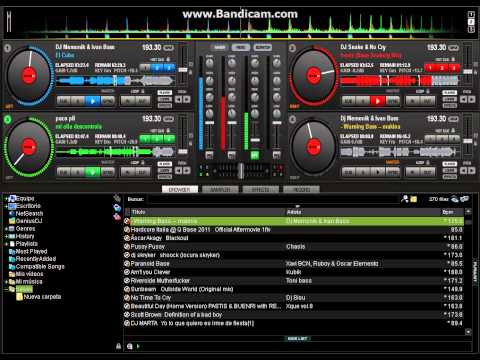
Task: Sync deck 2 with its sync button
Action: pos(392,101)
